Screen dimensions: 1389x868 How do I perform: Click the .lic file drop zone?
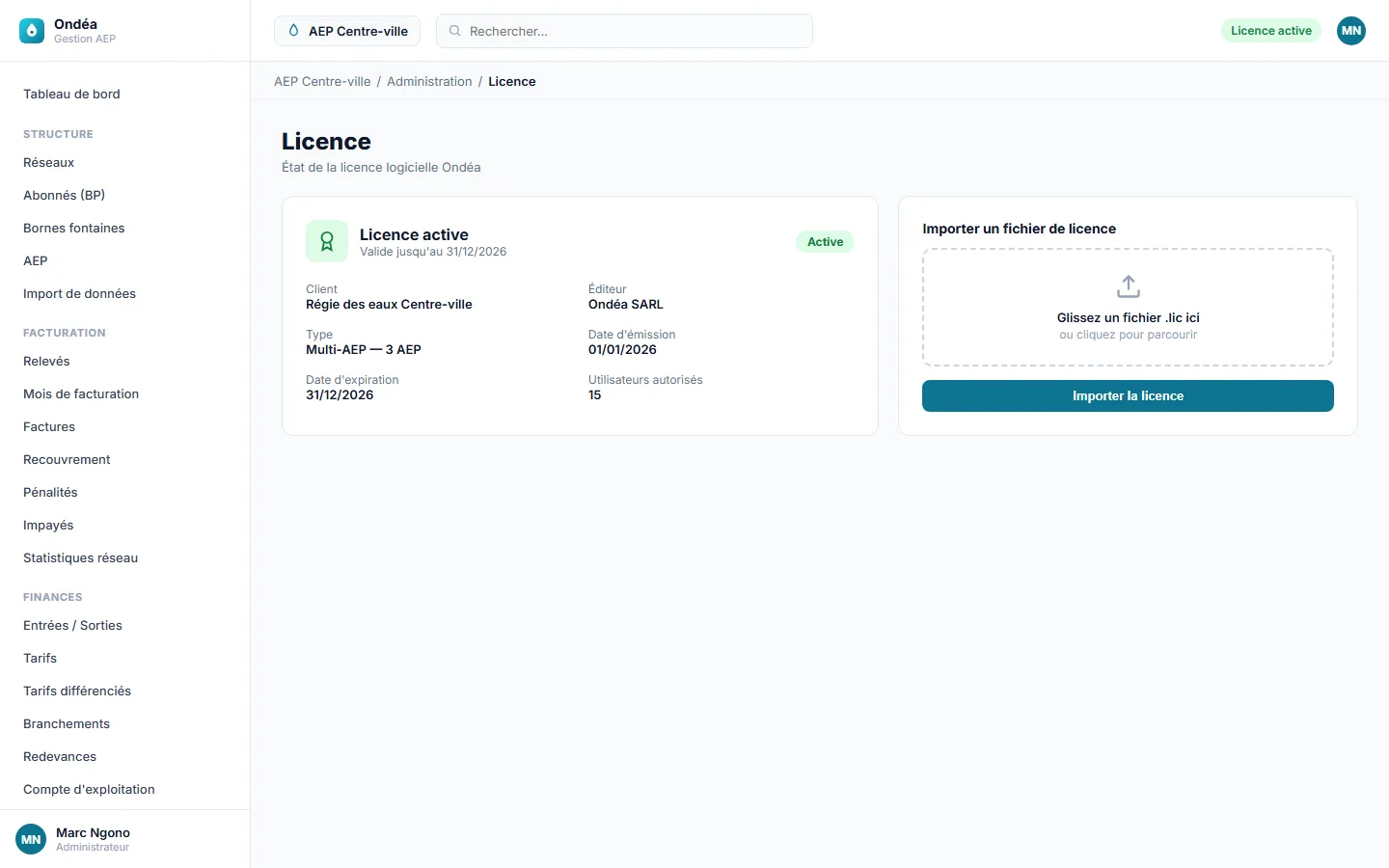(1128, 308)
